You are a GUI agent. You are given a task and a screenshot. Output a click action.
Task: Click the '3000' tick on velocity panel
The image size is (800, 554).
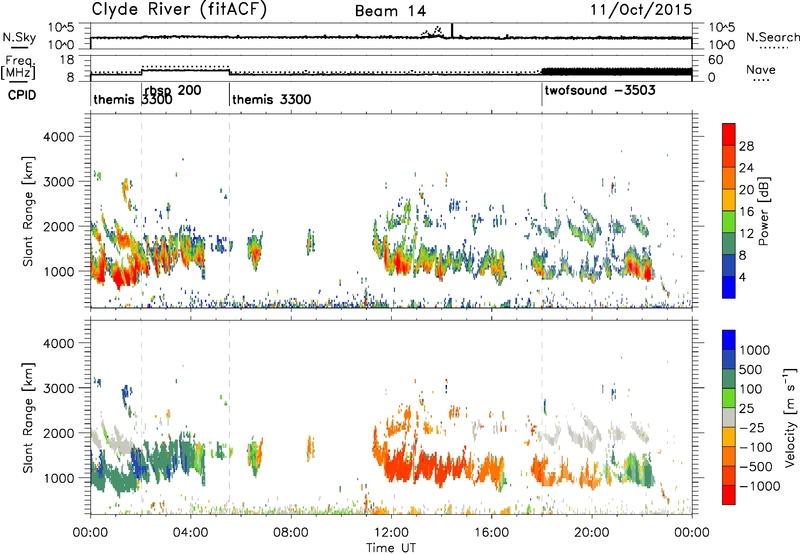pyautogui.click(x=59, y=388)
